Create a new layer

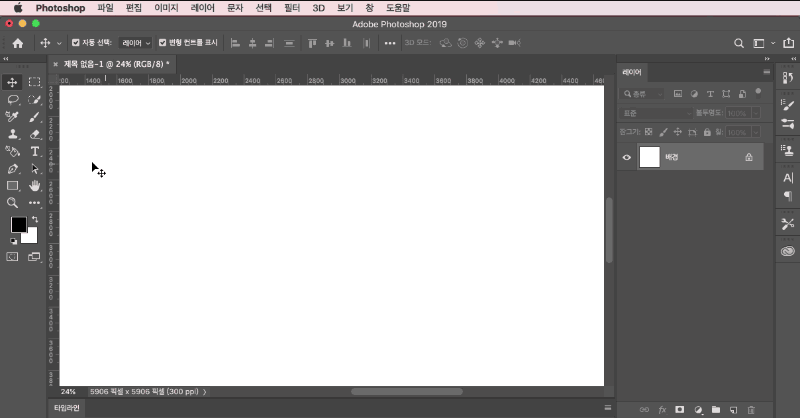coord(733,410)
